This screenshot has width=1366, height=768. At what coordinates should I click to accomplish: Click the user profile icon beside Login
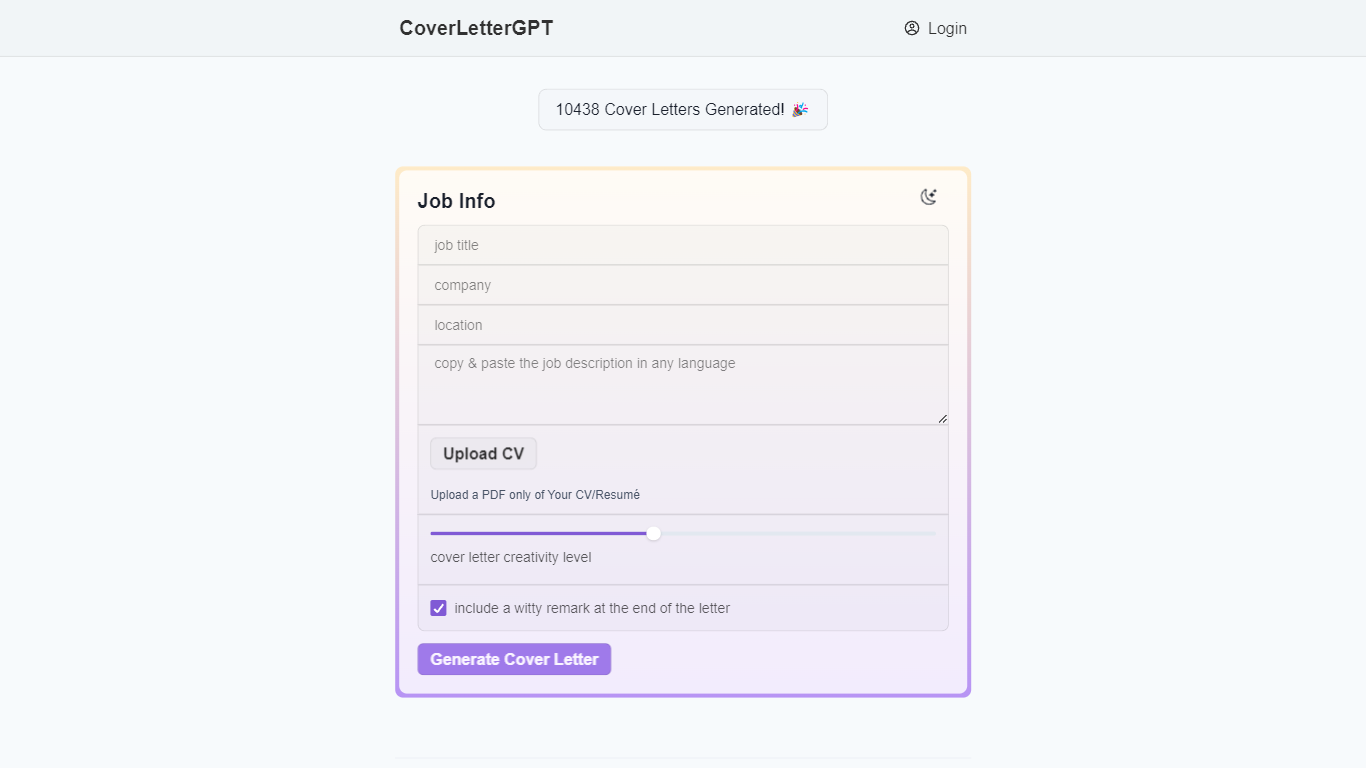tap(912, 28)
